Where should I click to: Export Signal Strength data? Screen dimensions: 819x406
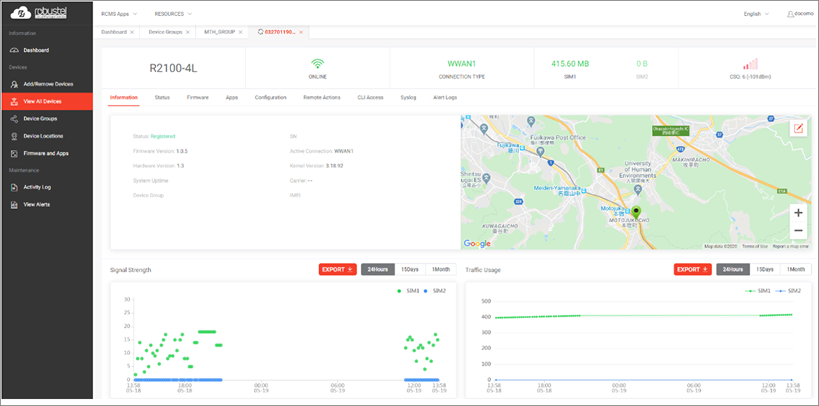click(x=337, y=270)
